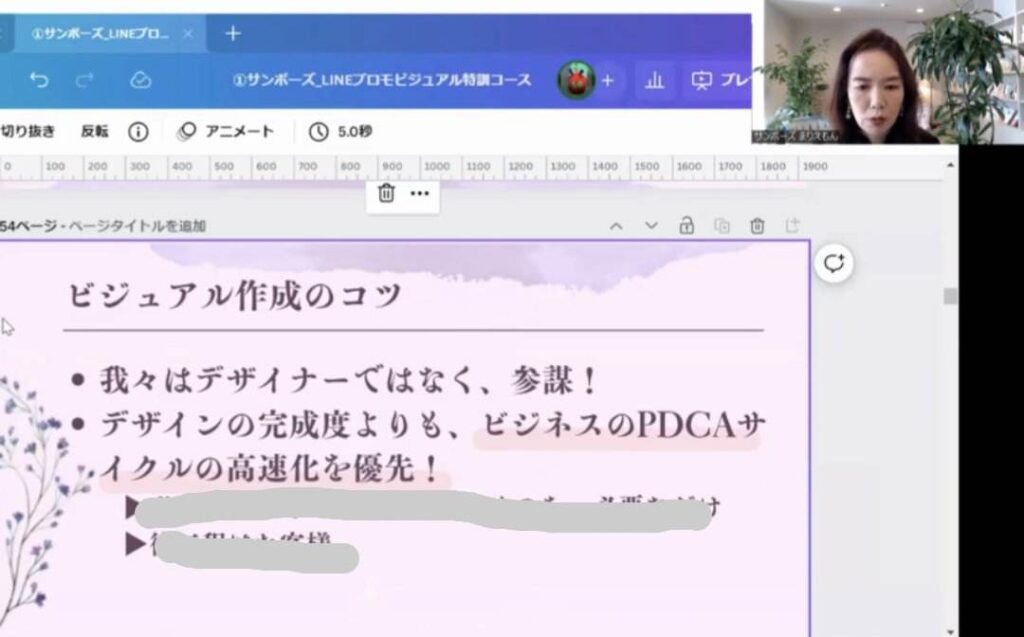Open the collaborator avatar menu
The image size is (1024, 637).
[x=575, y=80]
